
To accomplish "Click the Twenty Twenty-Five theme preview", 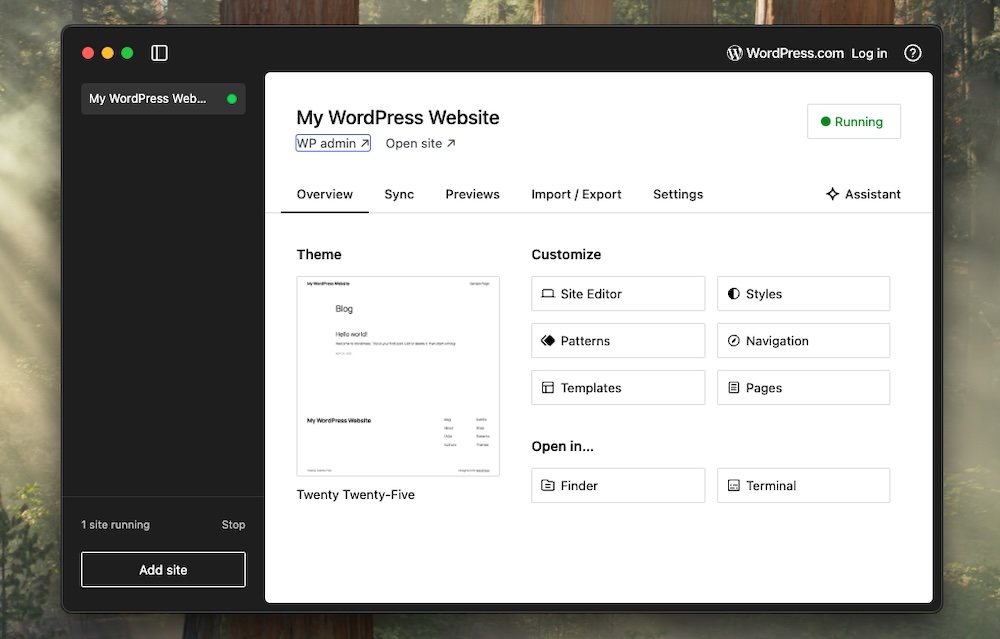I will point(397,376).
